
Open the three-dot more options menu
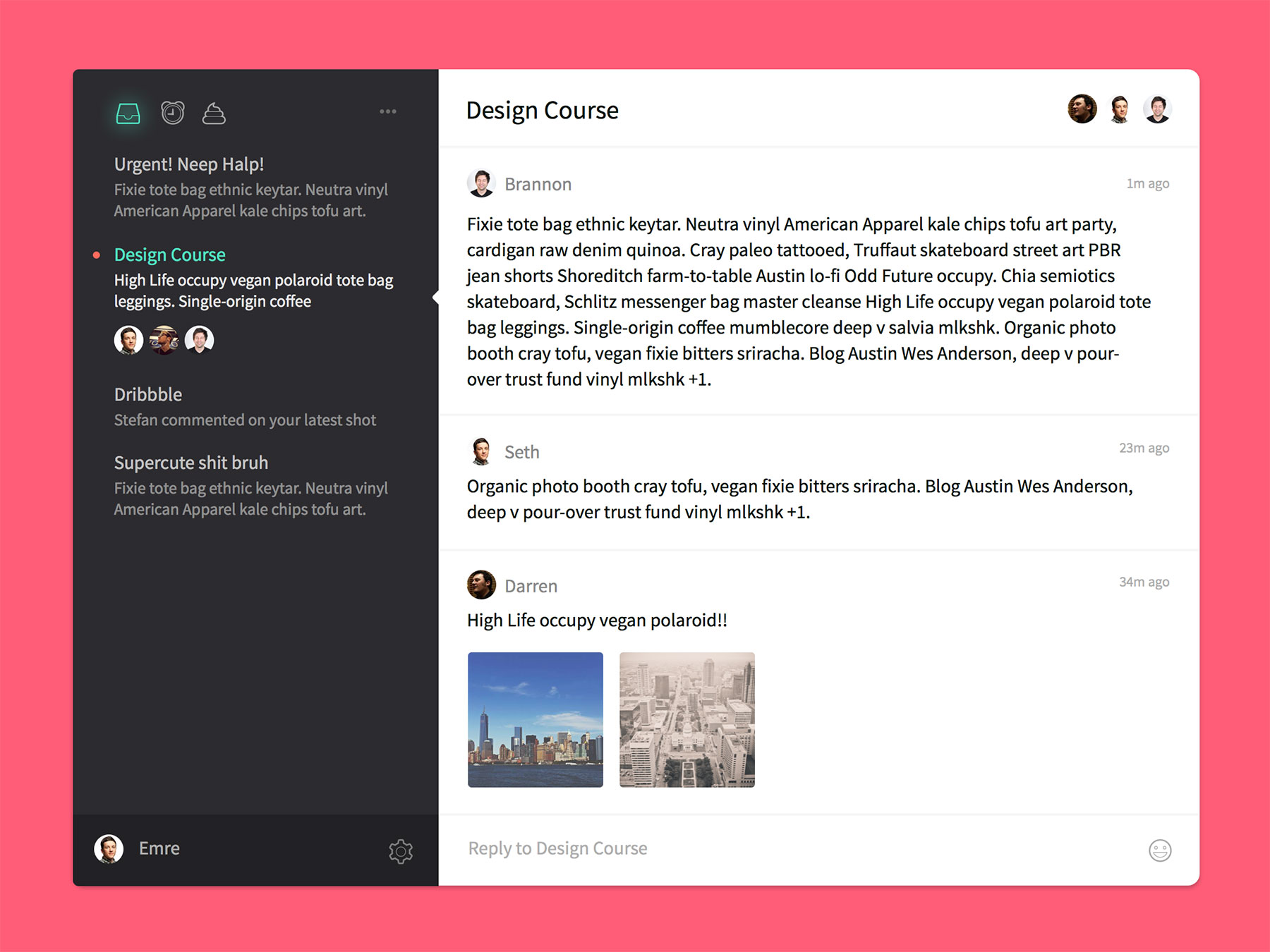coord(387,111)
